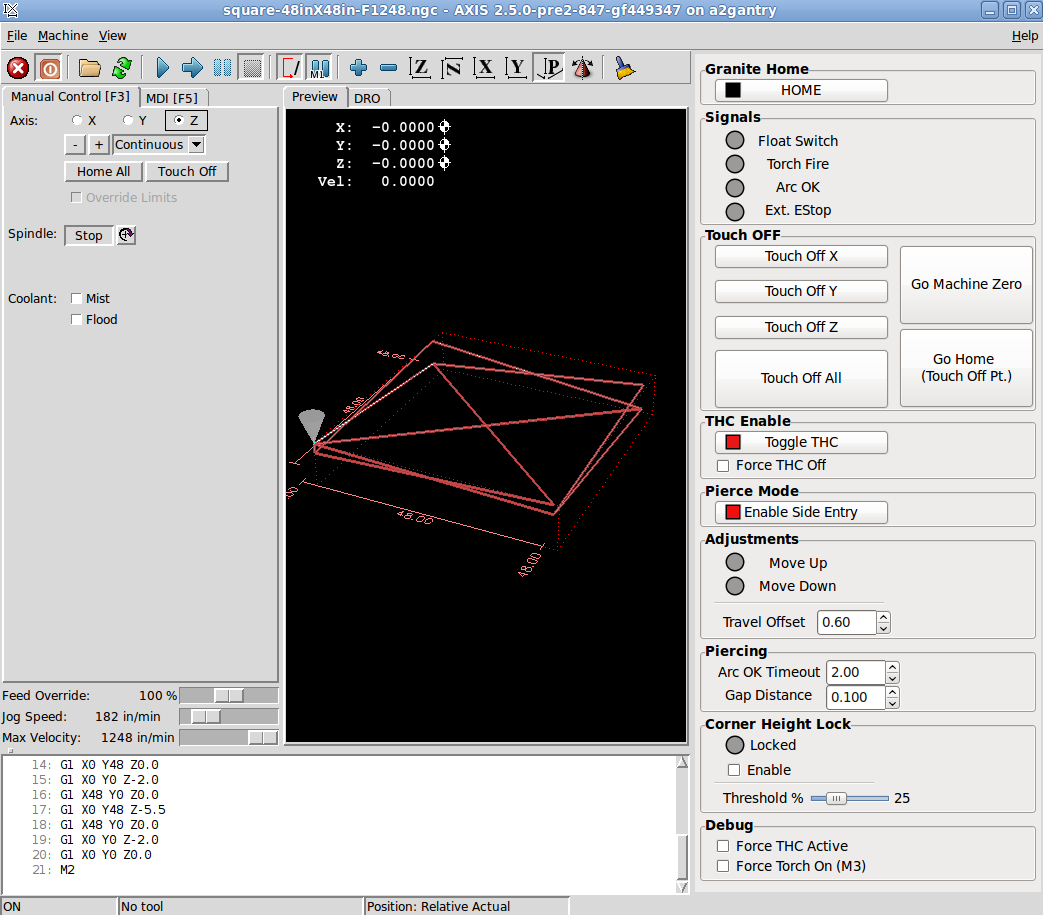Click the Granite Home HOME button

pos(801,90)
